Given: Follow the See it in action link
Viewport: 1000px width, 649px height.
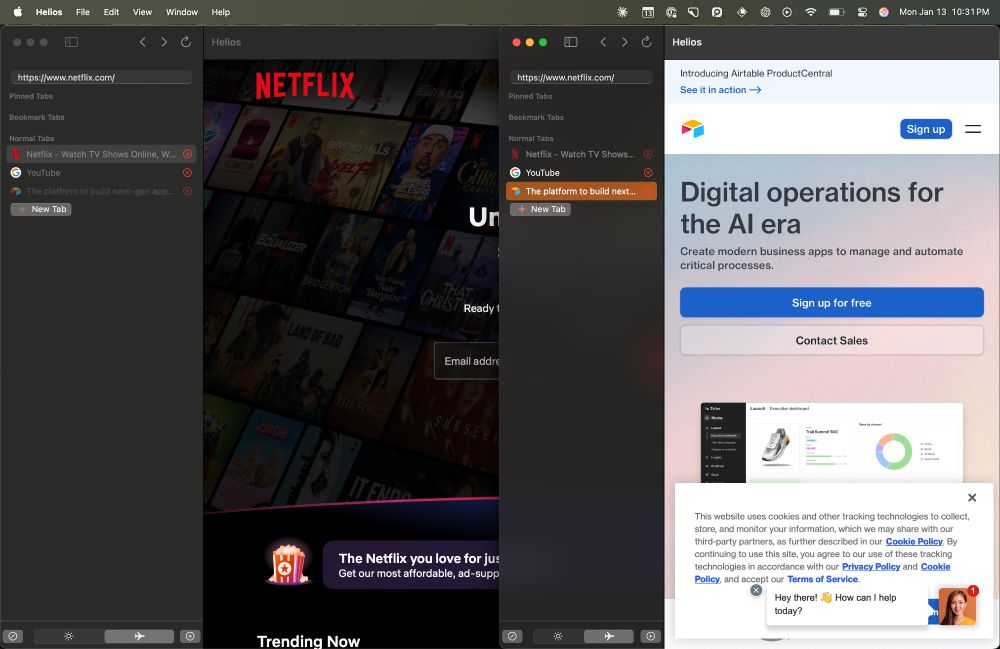Looking at the screenshot, I should tap(721, 90).
